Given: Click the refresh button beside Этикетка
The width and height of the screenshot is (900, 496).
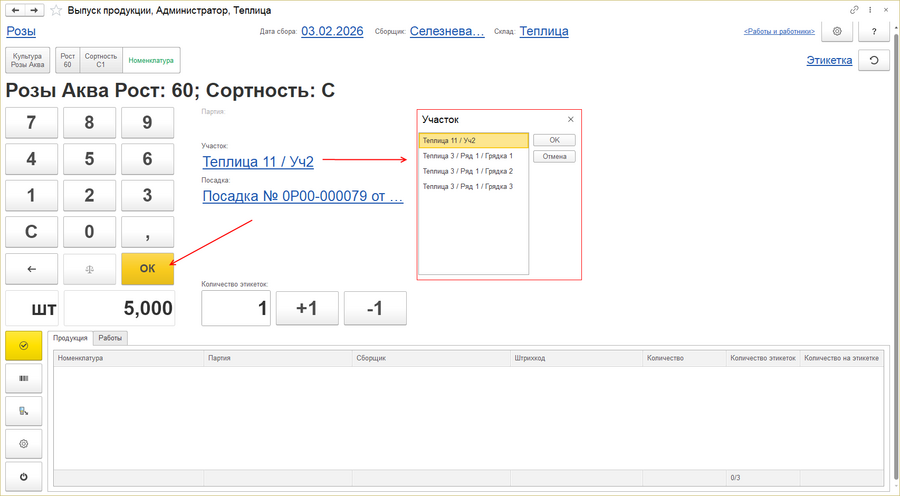Looking at the screenshot, I should pos(874,60).
